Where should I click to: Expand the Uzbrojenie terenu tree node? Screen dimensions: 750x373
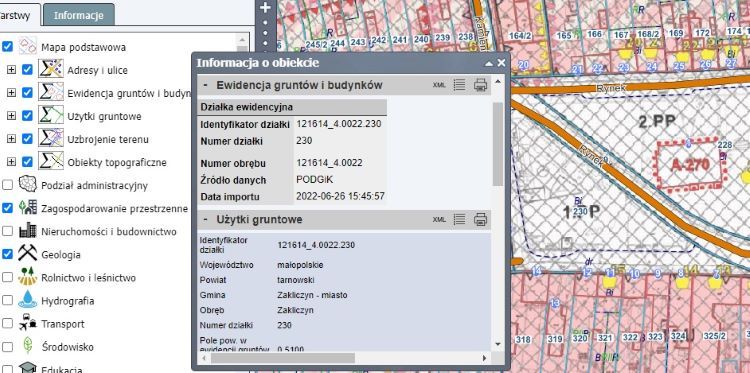[11, 139]
